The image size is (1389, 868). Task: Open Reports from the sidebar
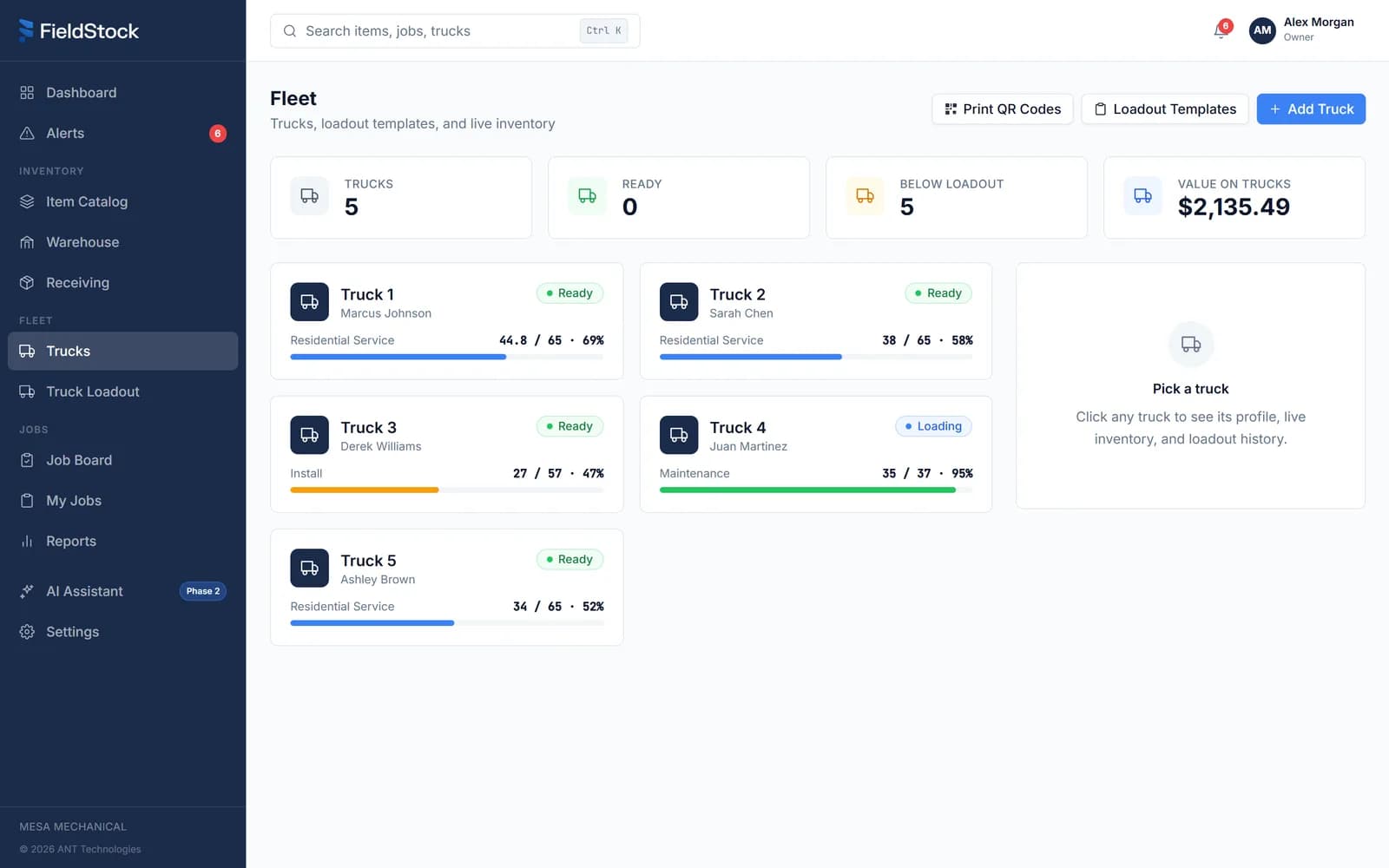pos(122,542)
